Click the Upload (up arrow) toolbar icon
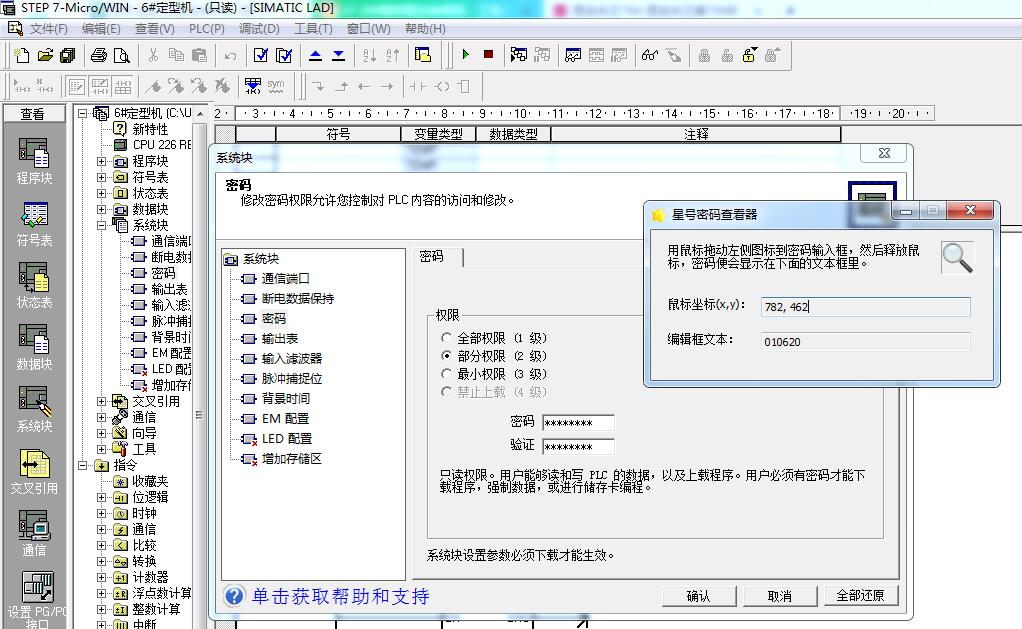The width and height of the screenshot is (1022, 629). coord(316,55)
